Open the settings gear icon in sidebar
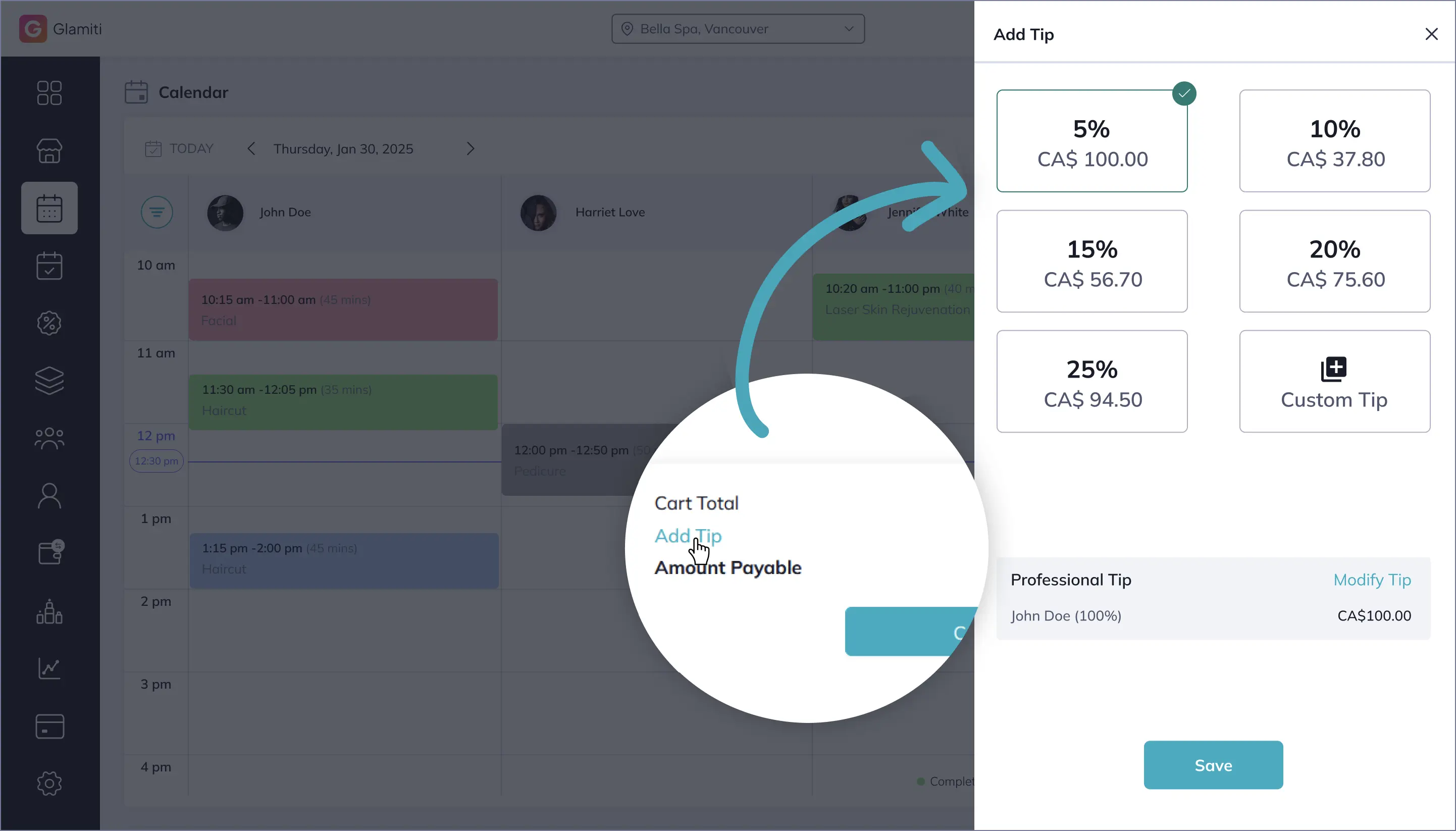 click(49, 783)
